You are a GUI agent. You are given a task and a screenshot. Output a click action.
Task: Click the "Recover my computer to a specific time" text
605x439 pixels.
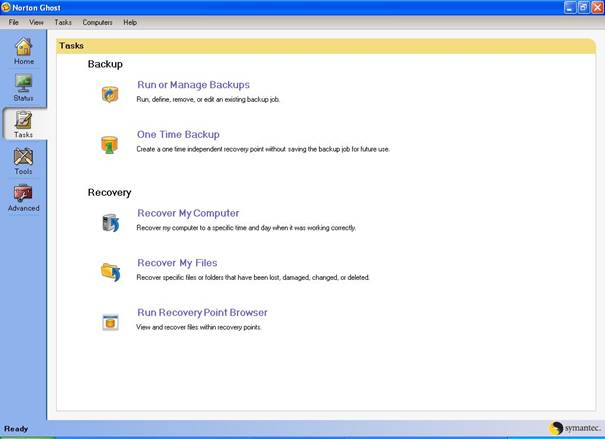246,228
